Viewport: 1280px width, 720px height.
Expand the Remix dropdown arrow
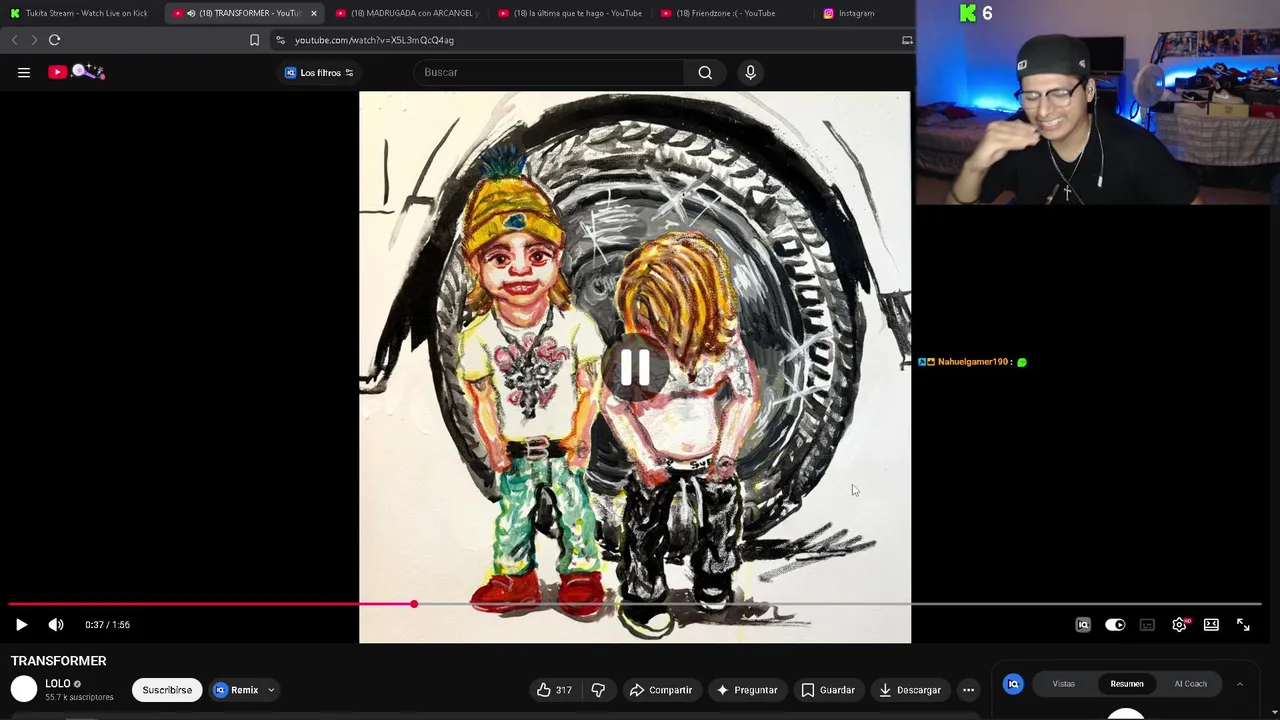click(x=271, y=690)
